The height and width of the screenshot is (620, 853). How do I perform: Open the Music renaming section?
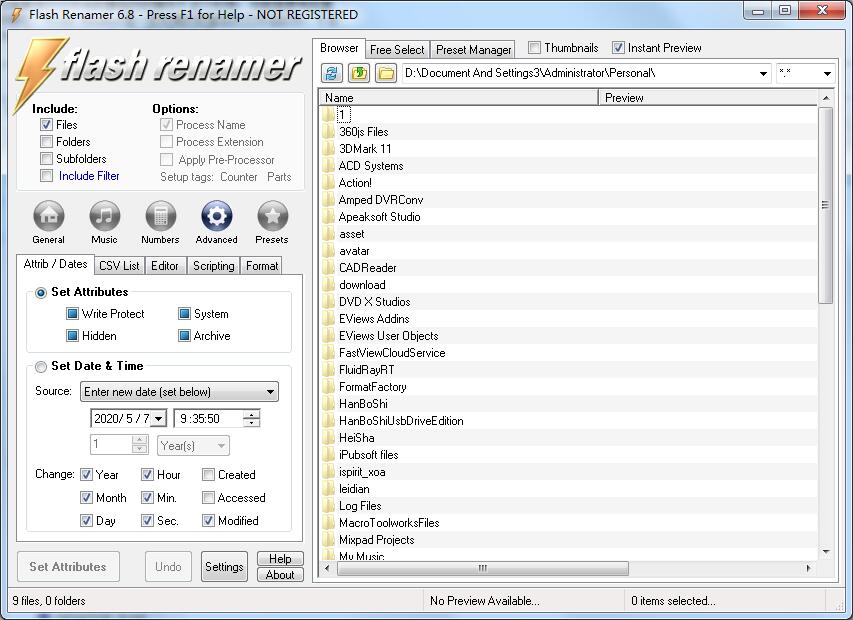pyautogui.click(x=104, y=217)
